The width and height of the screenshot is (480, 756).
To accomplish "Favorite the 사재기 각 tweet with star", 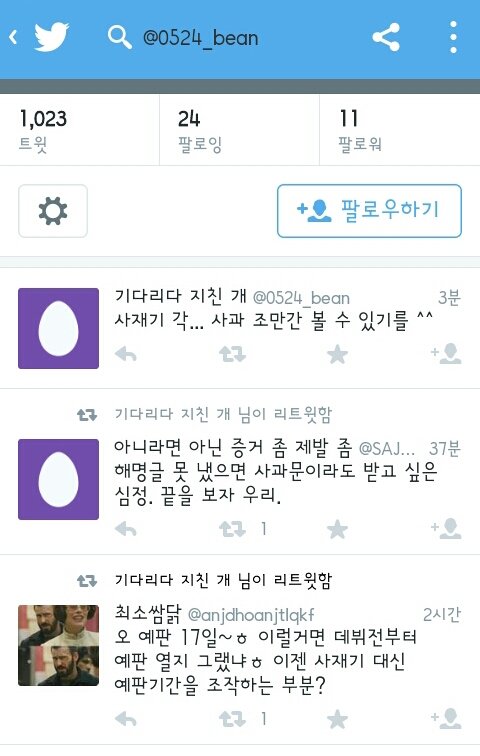I will pyautogui.click(x=337, y=355).
